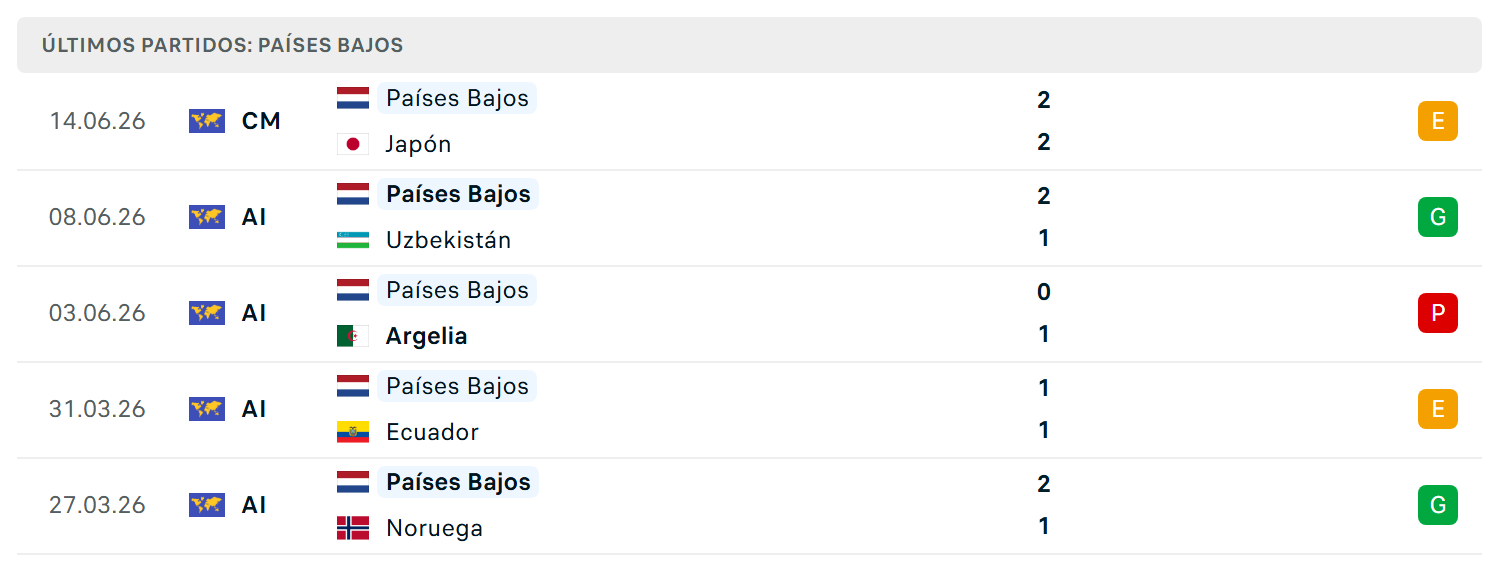Click the Ecuador flag icon
Viewport: 1497px width, 571px height.
tap(353, 432)
